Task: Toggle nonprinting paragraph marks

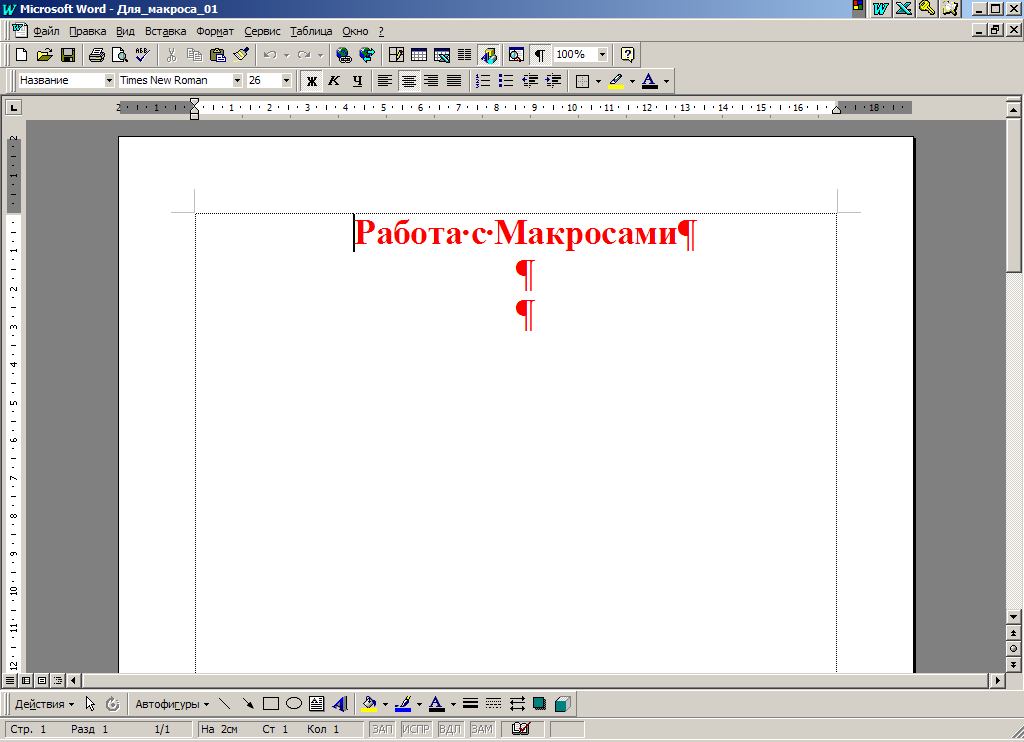Action: coord(539,55)
